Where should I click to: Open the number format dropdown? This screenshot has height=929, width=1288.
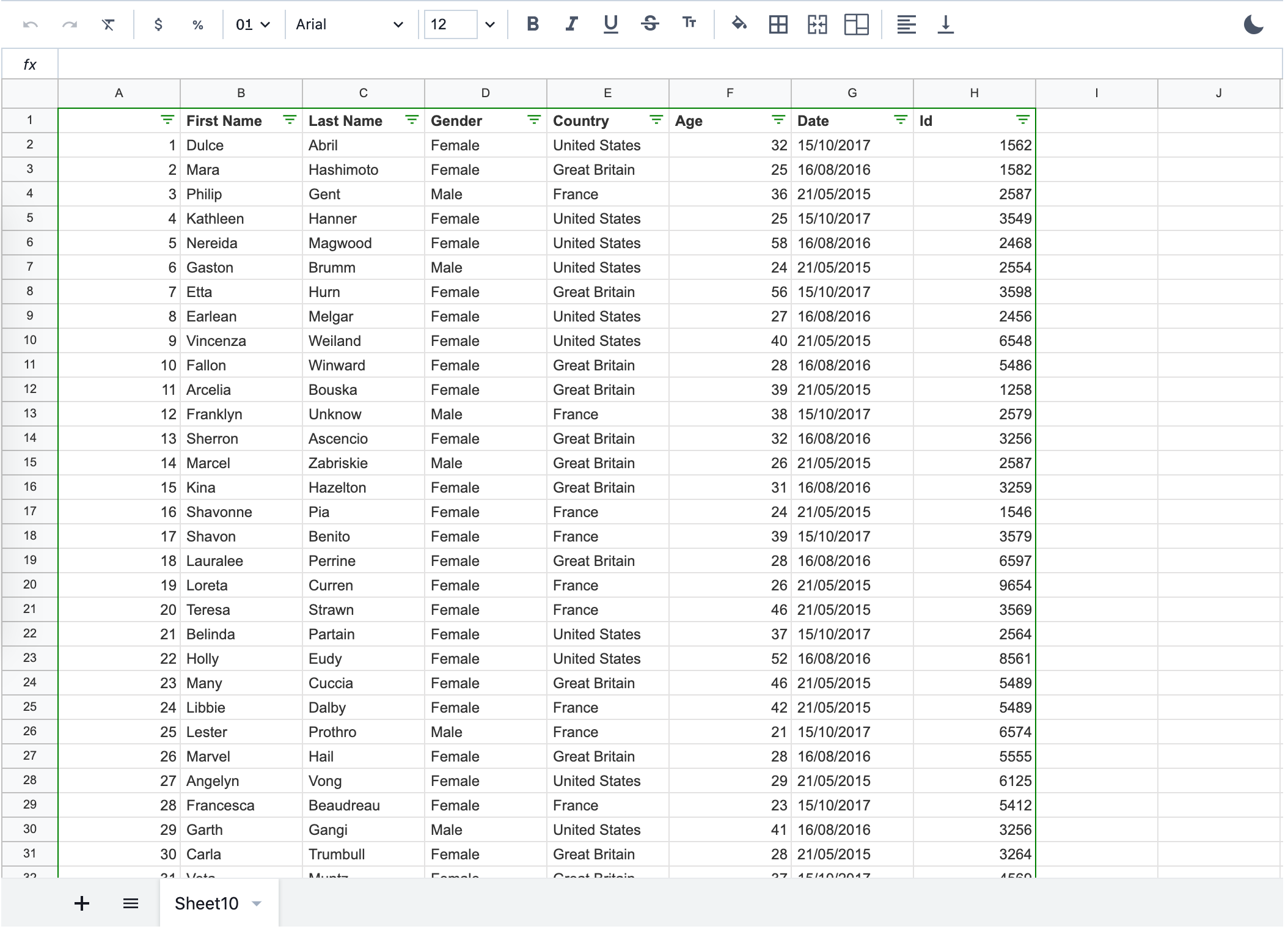(252, 24)
